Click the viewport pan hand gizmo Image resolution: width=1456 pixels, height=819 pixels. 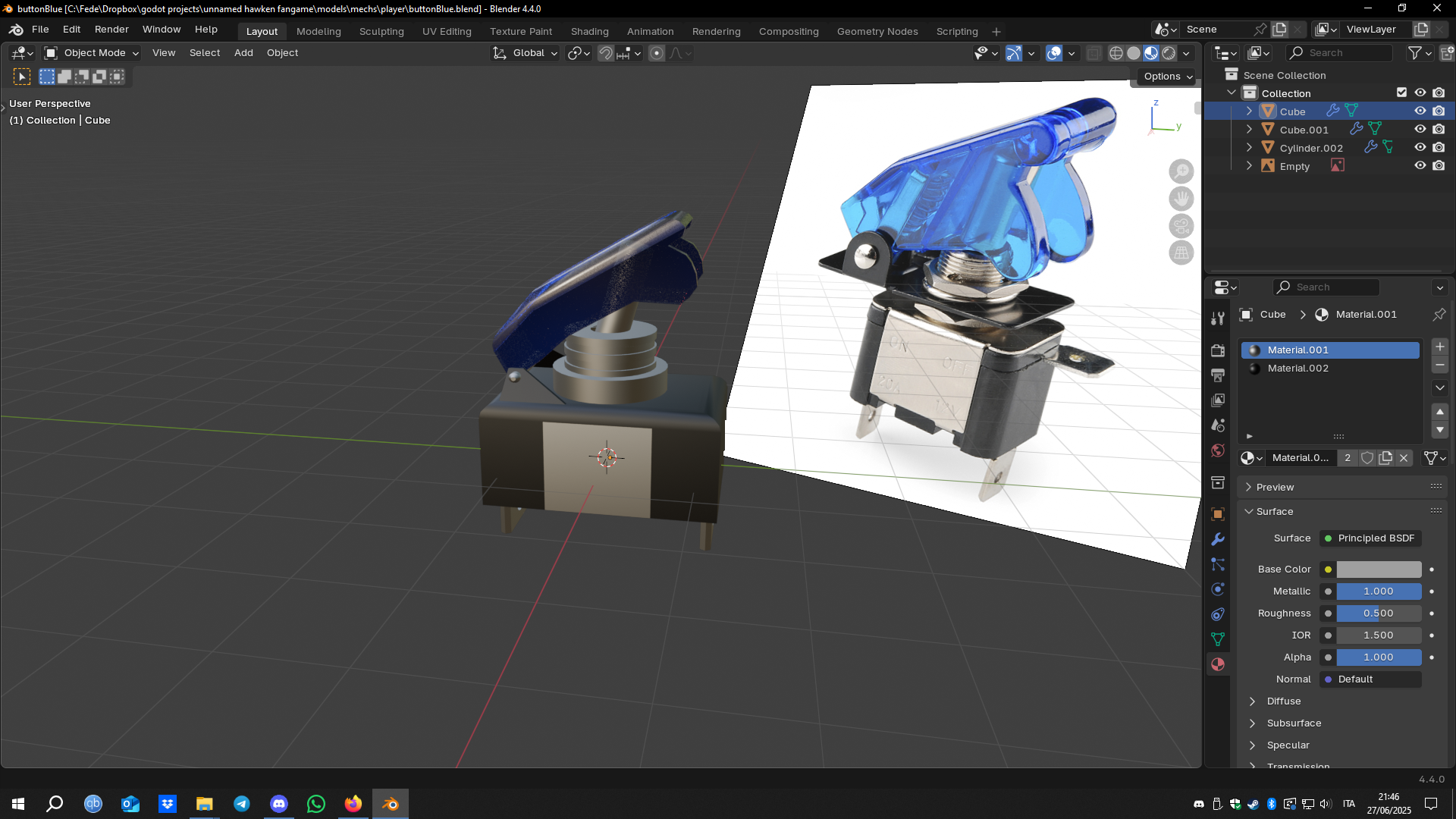[x=1181, y=199]
